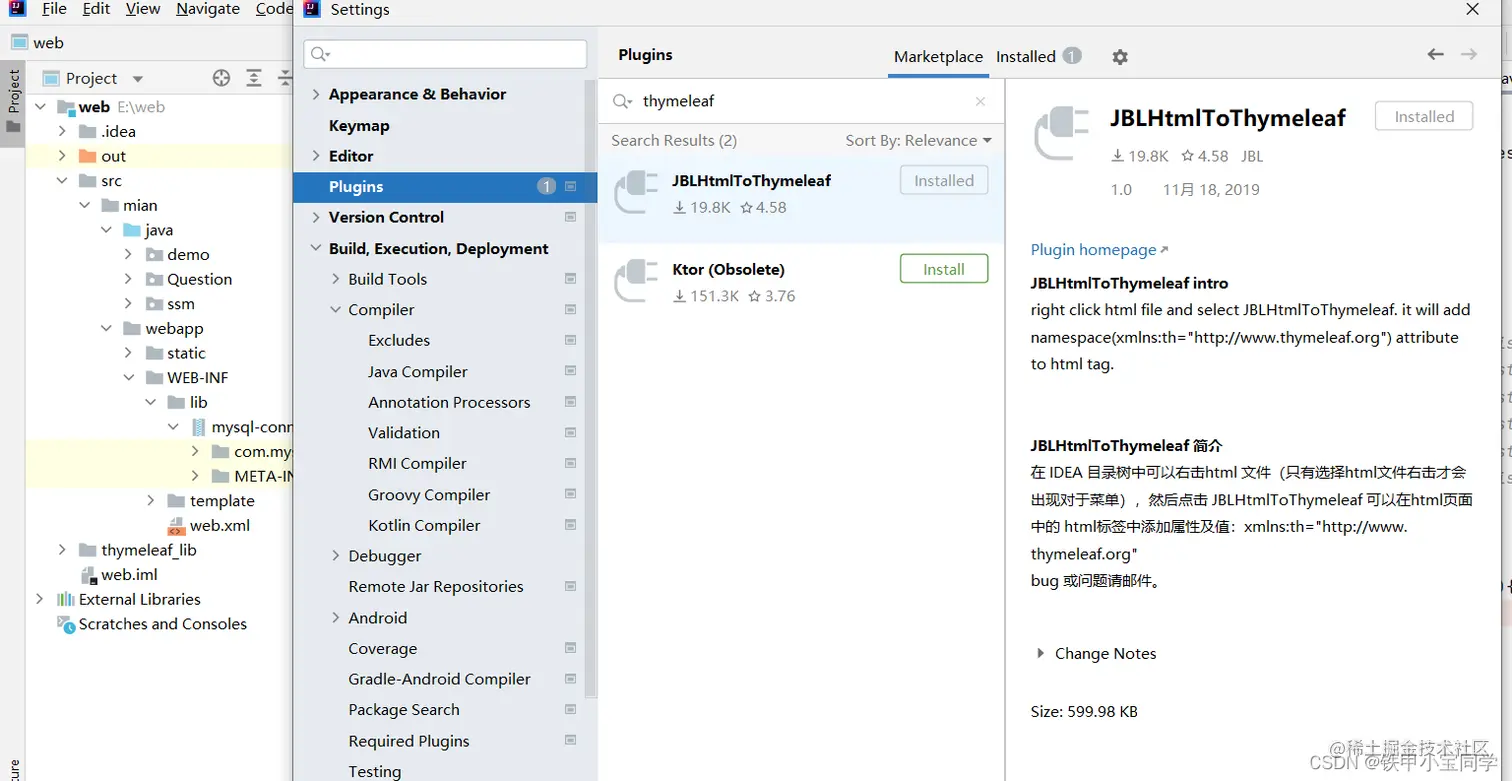Click the project-level icon beside Plugins

click(x=571, y=186)
